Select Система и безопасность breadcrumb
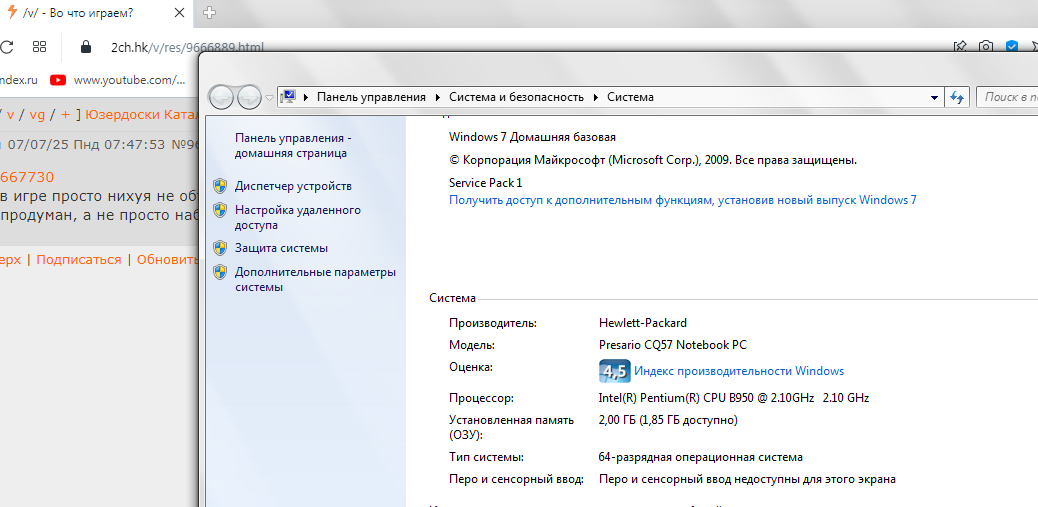Image resolution: width=1038 pixels, height=507 pixels. (x=516, y=97)
